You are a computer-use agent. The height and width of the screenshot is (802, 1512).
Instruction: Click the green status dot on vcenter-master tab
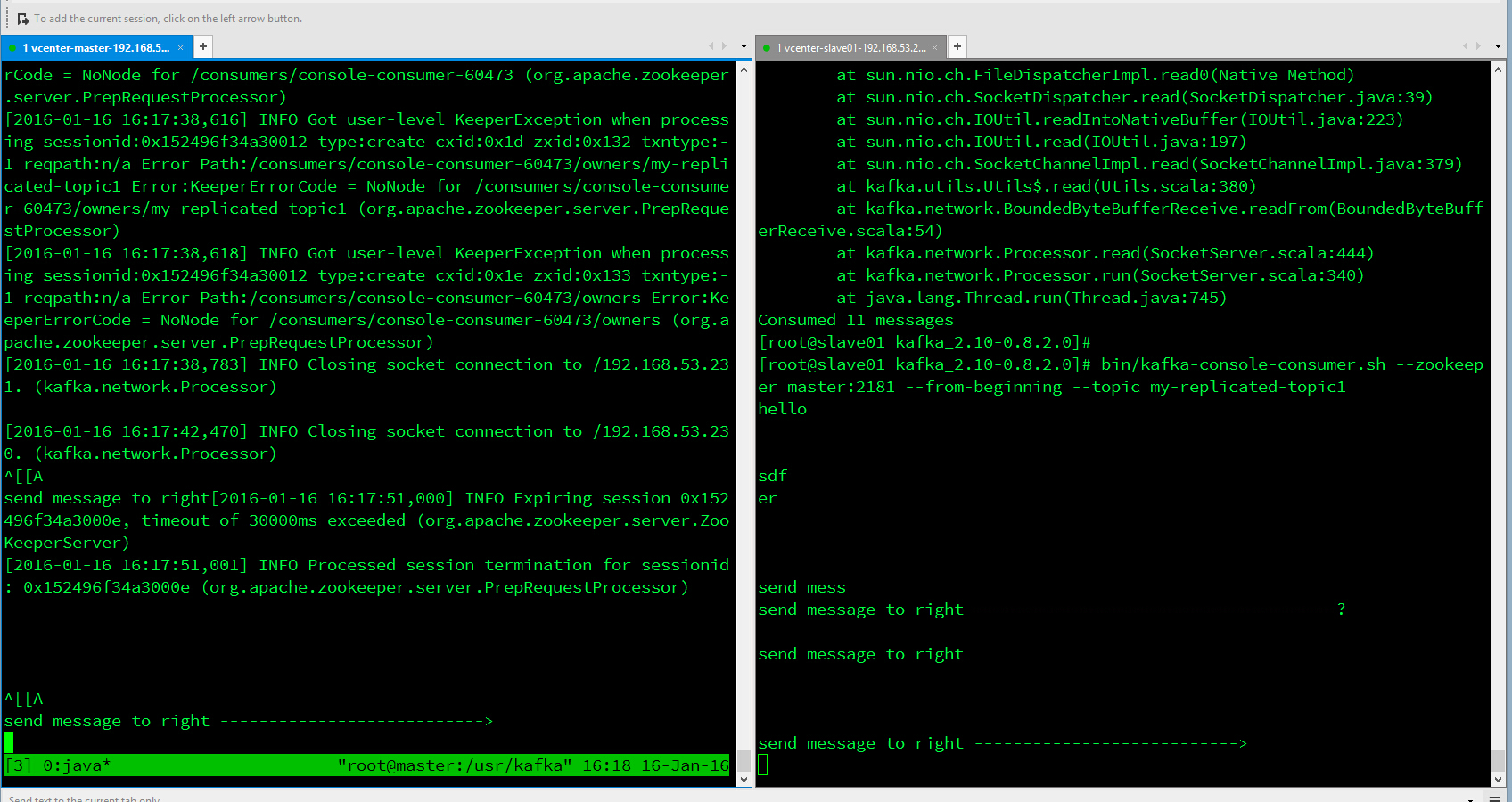(x=12, y=48)
